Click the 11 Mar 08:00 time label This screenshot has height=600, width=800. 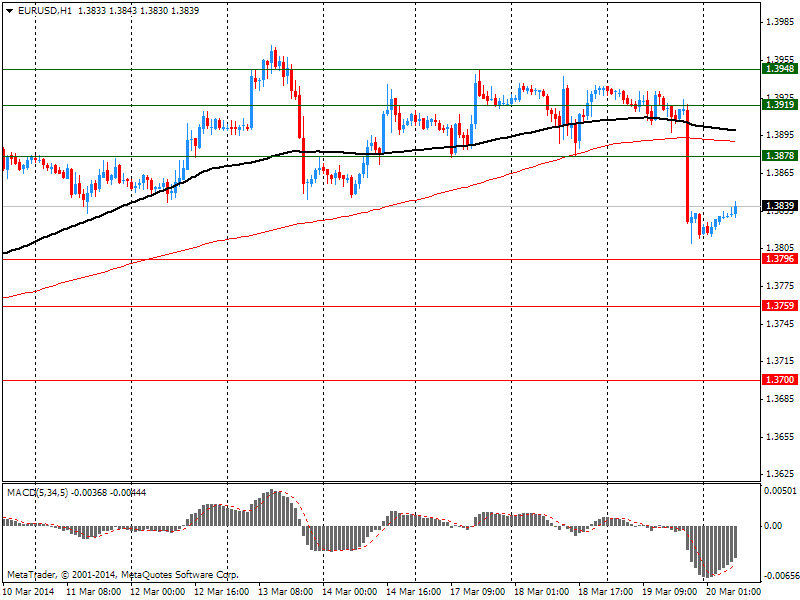(94, 592)
